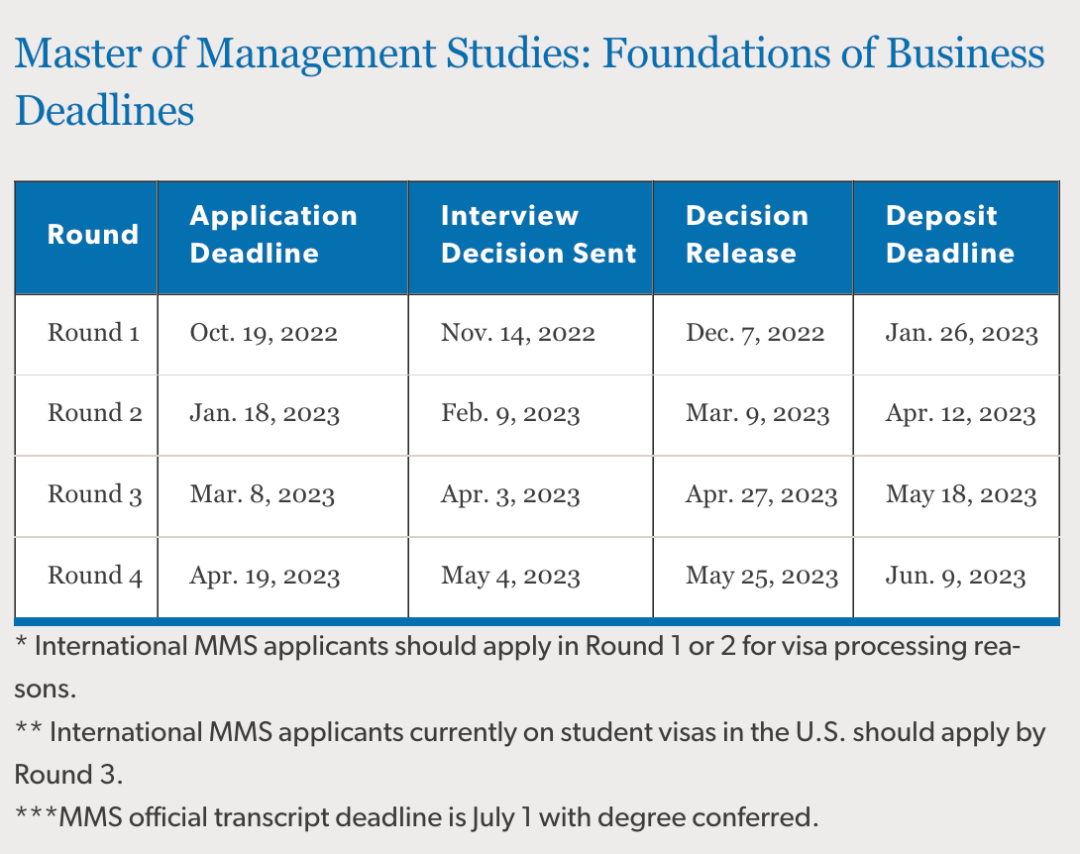Screen dimensions: 1080x854
Task: Click the Oct. 19, 2022 application deadline
Action: pos(264,333)
